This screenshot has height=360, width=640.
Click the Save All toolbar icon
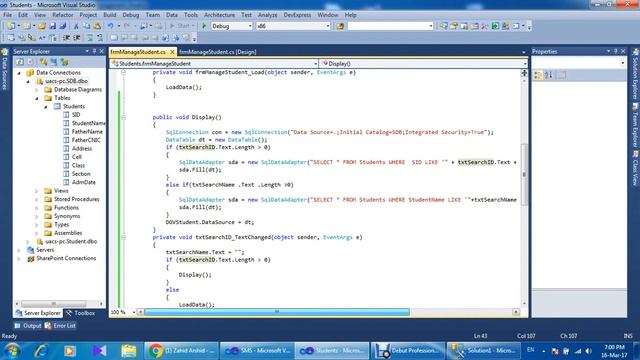pyautogui.click(x=62, y=26)
